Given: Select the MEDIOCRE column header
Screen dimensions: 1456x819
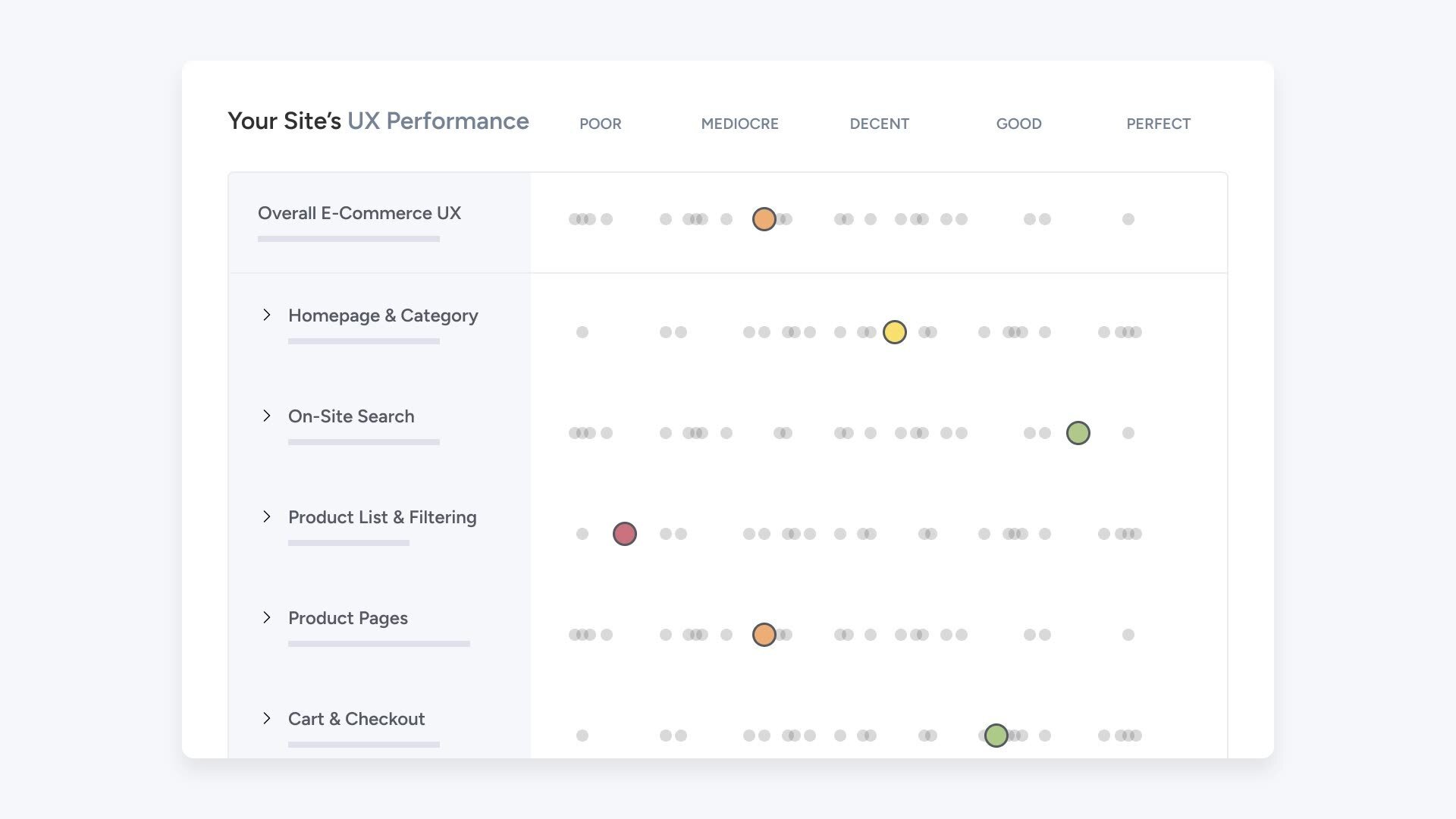Looking at the screenshot, I should (x=739, y=124).
